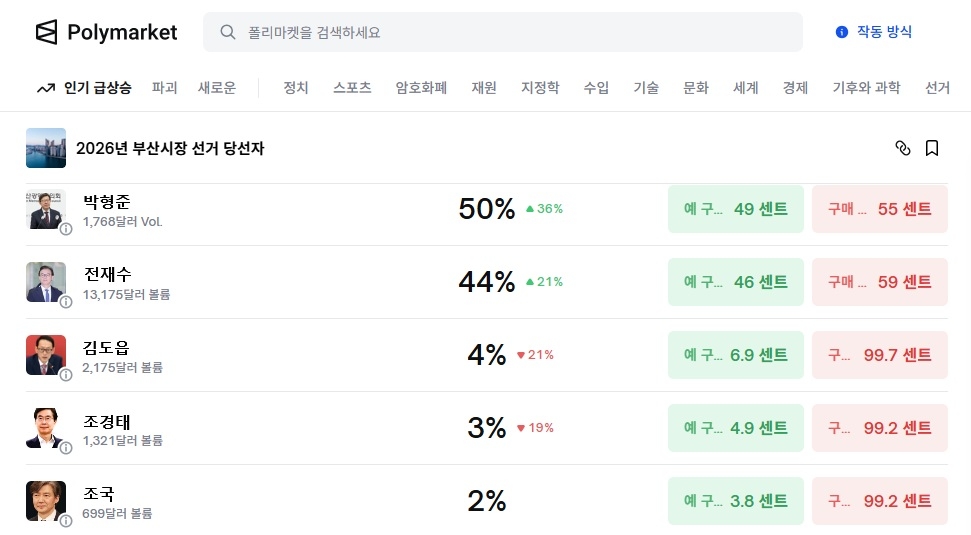Select the 스포츠 category tab
The image size is (971, 535).
tap(352, 88)
